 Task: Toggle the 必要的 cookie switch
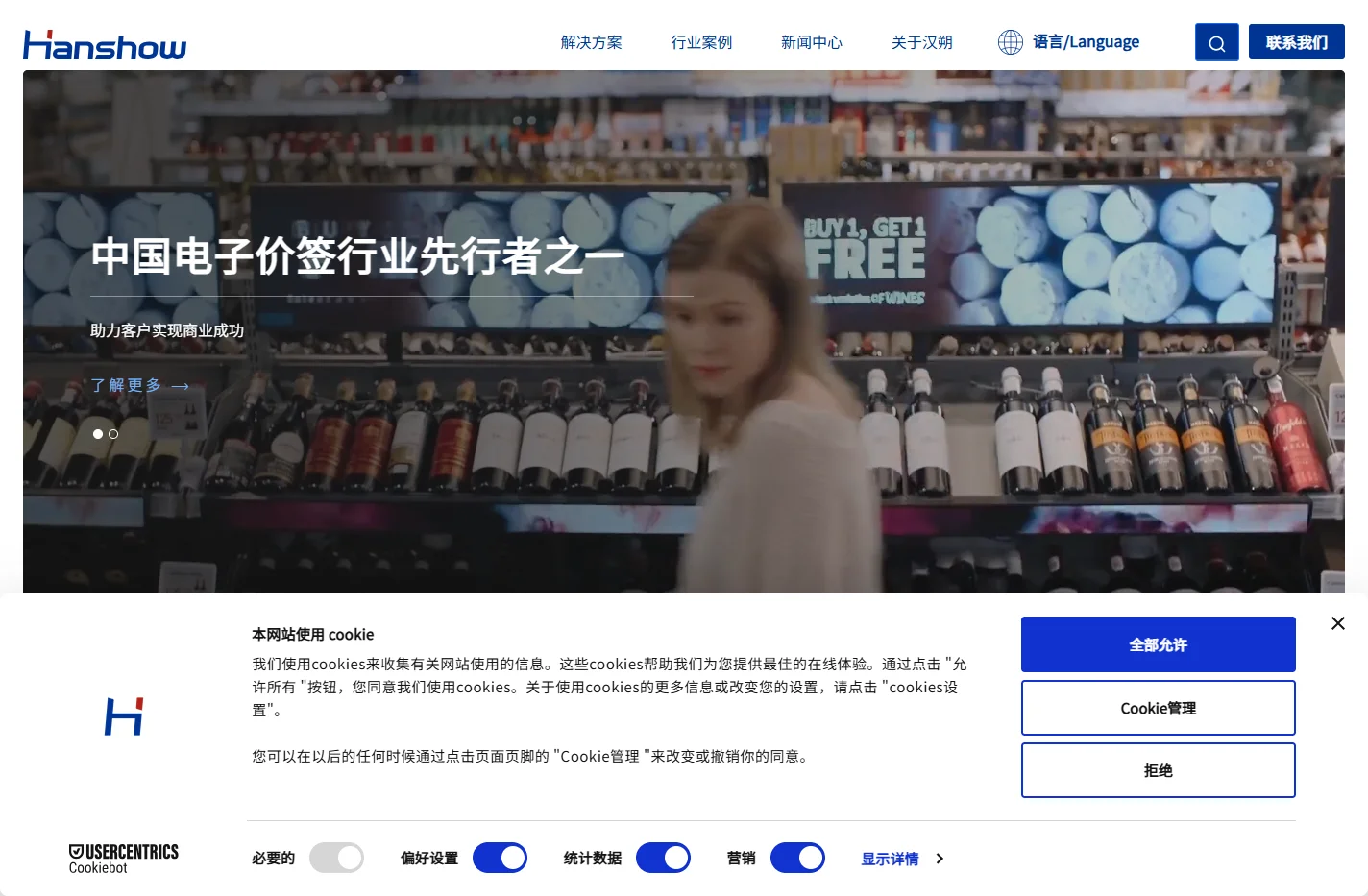click(x=336, y=858)
